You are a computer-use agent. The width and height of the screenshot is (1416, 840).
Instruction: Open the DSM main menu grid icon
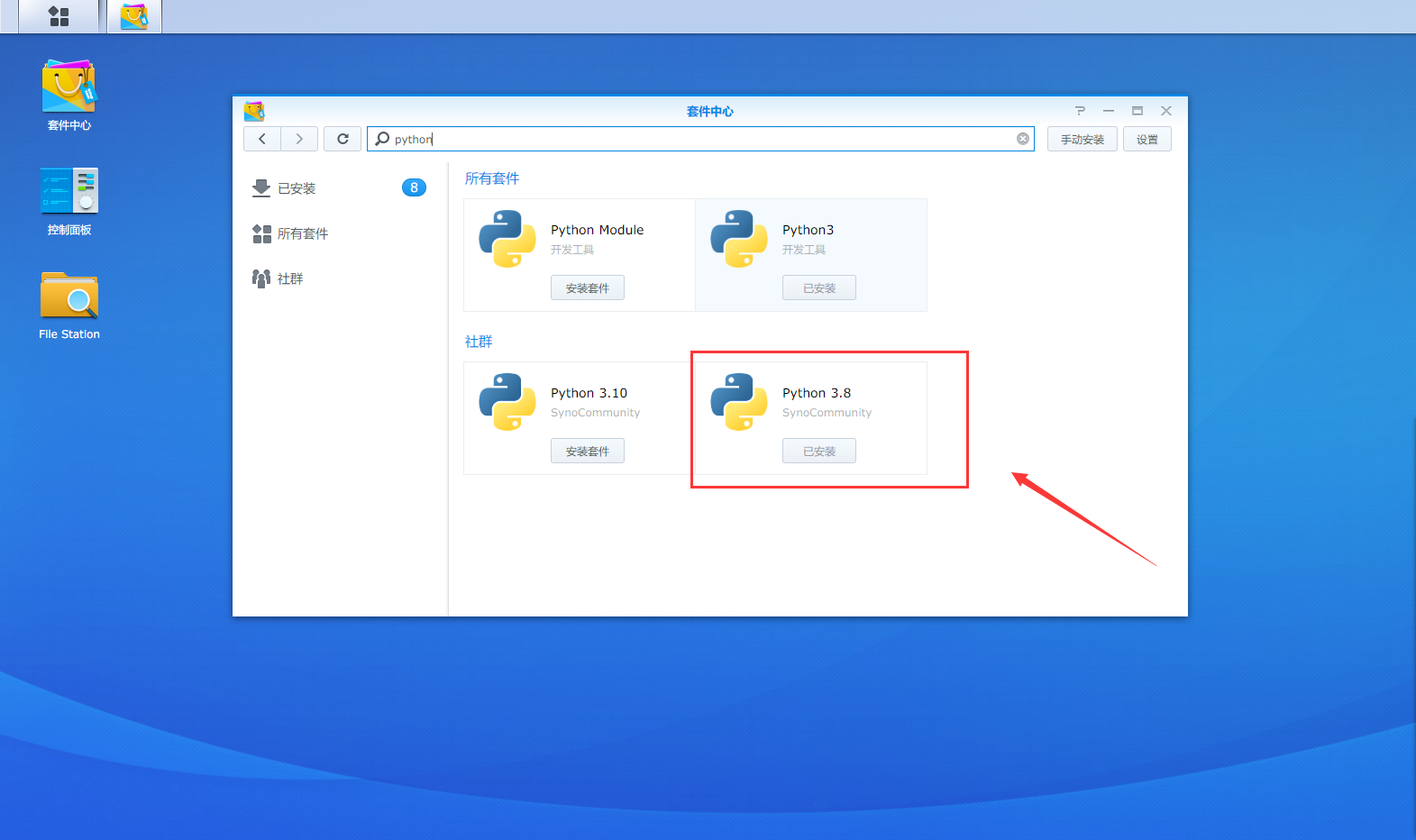[59, 16]
